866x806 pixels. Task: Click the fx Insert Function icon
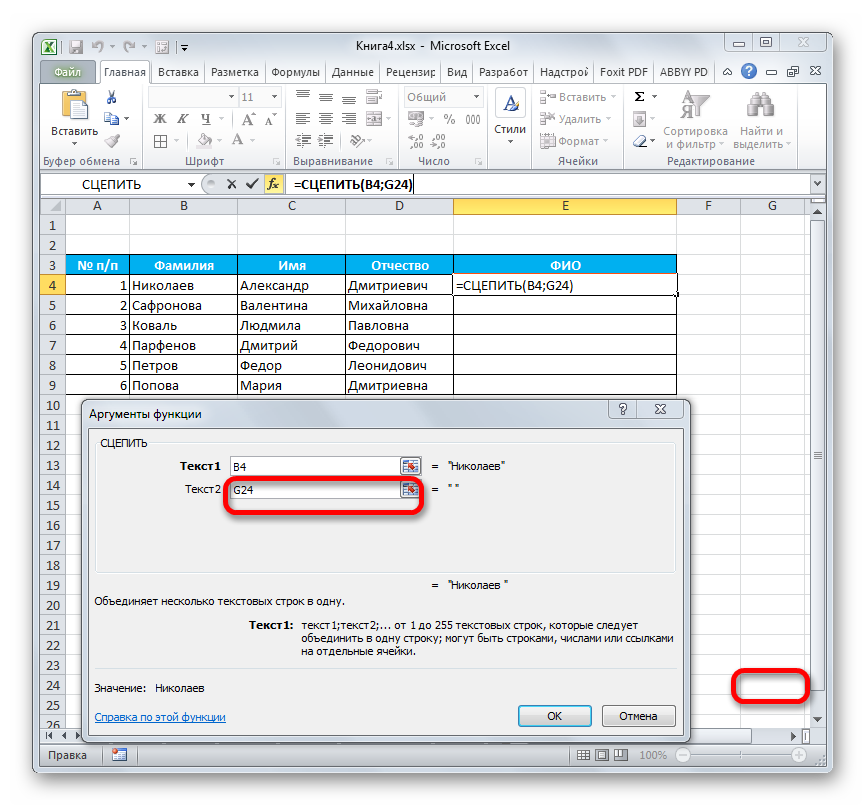[272, 184]
